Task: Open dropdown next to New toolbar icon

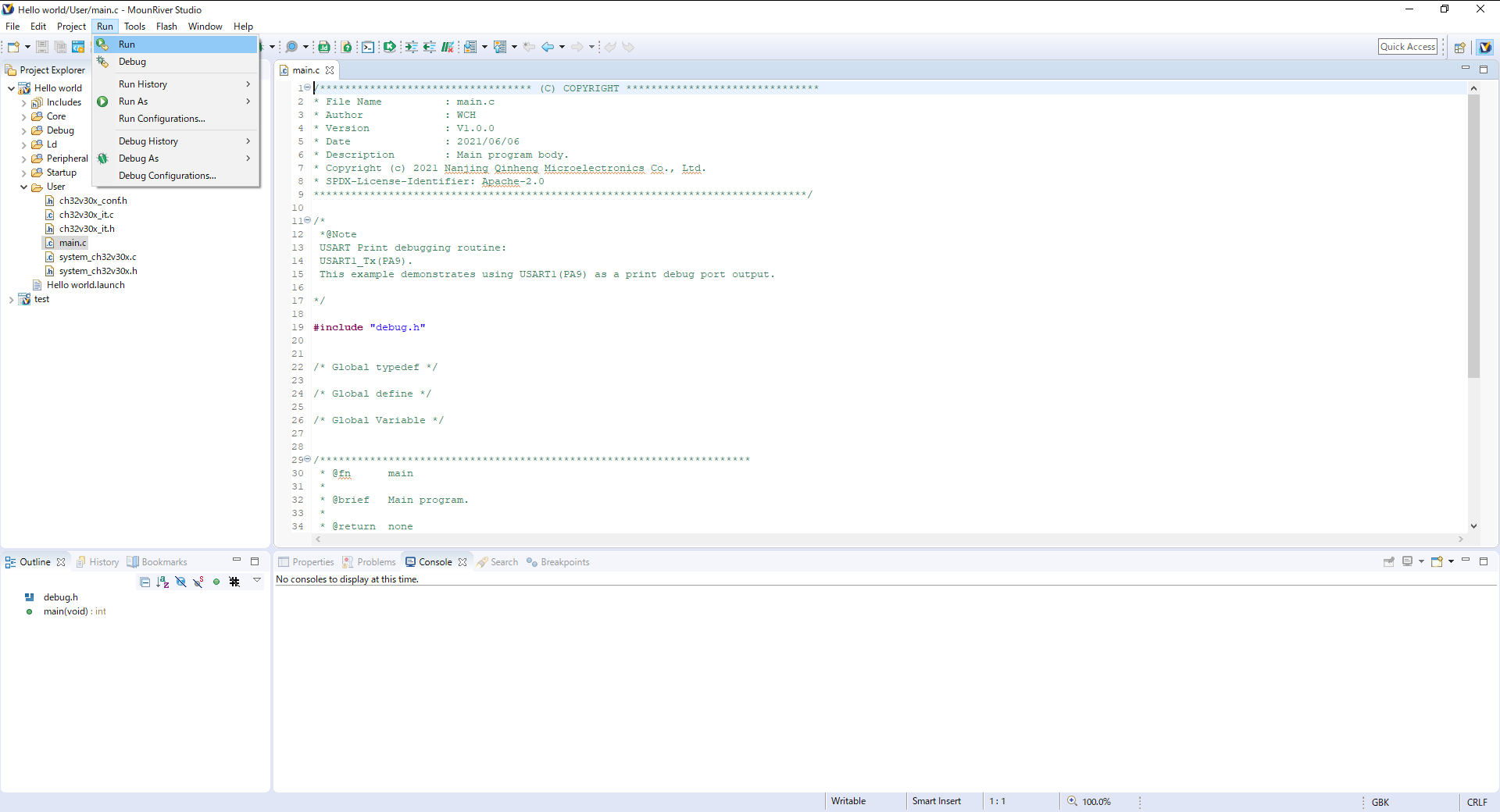Action: click(x=27, y=47)
